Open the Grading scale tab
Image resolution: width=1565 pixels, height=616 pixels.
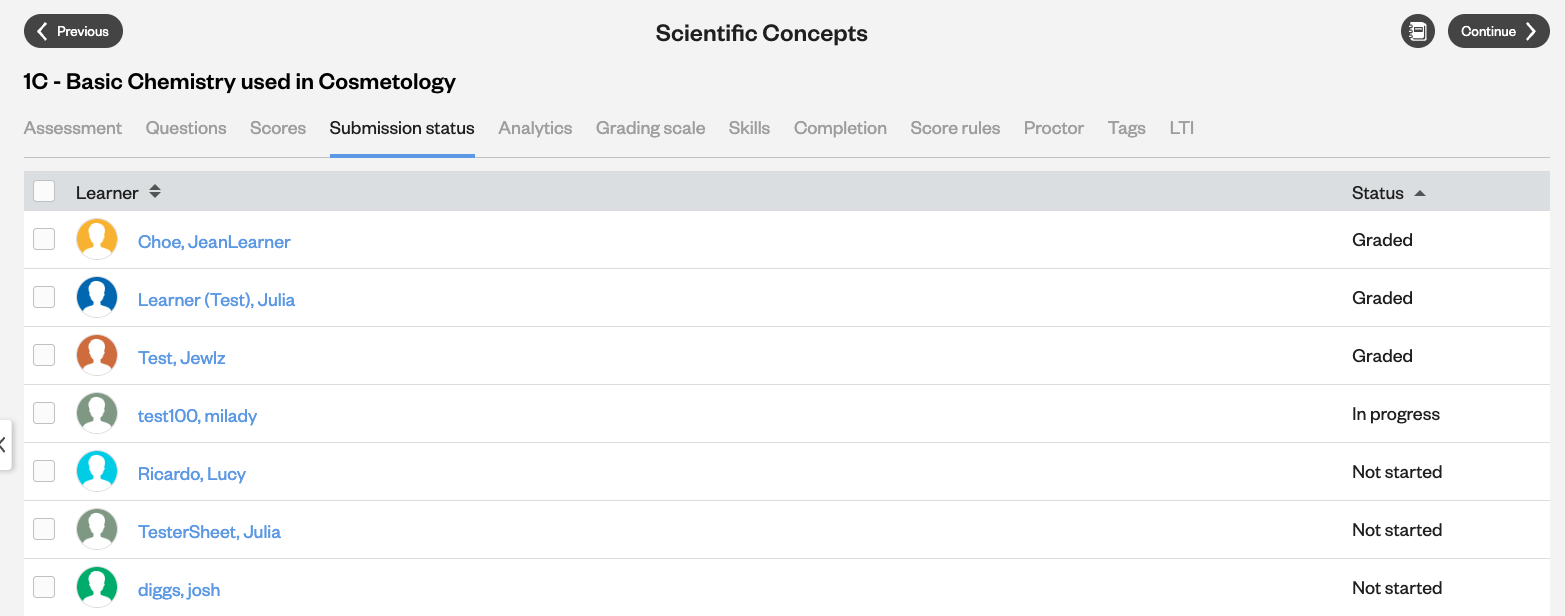click(651, 128)
